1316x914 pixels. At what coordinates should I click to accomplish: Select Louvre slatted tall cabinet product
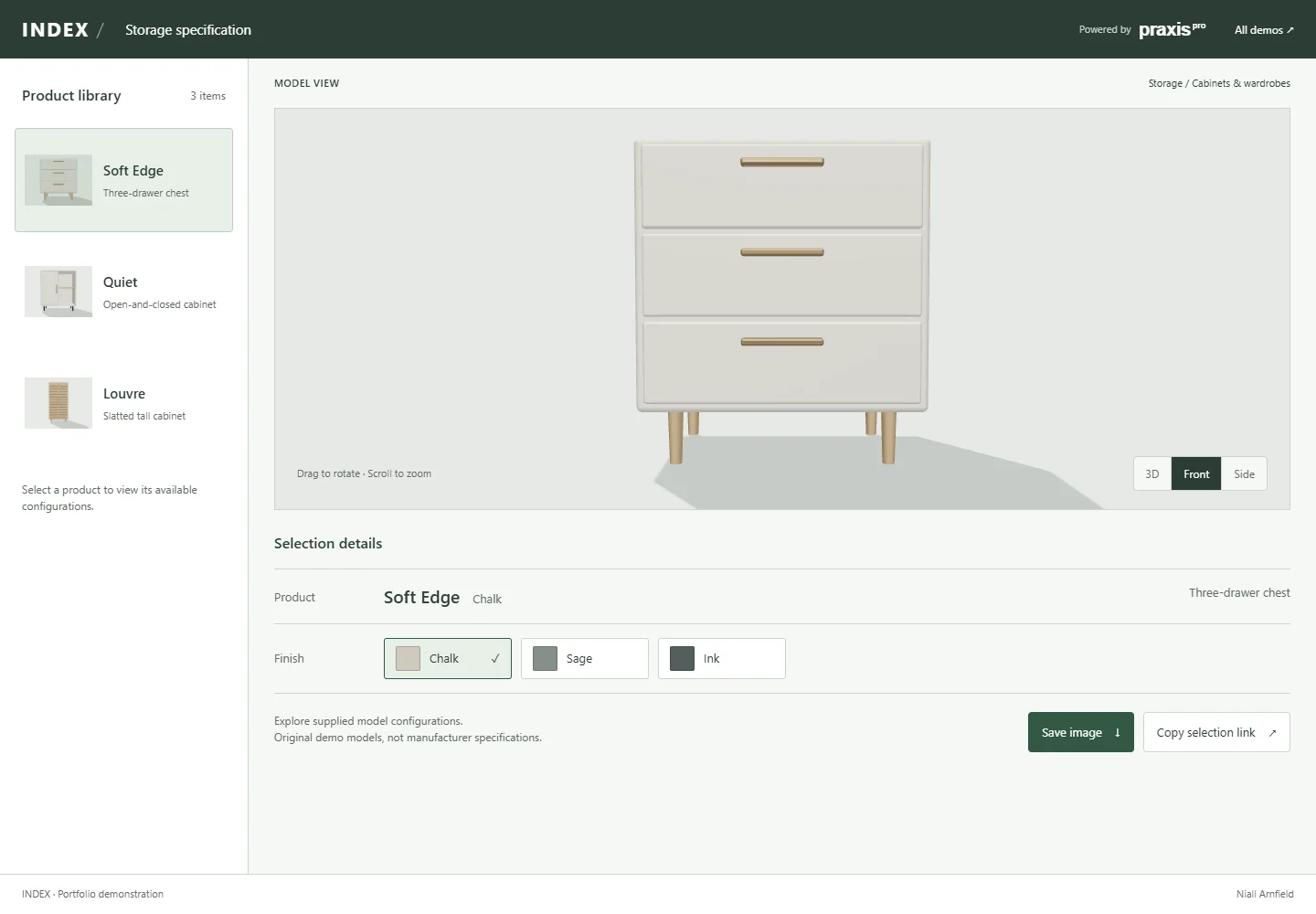(123, 403)
